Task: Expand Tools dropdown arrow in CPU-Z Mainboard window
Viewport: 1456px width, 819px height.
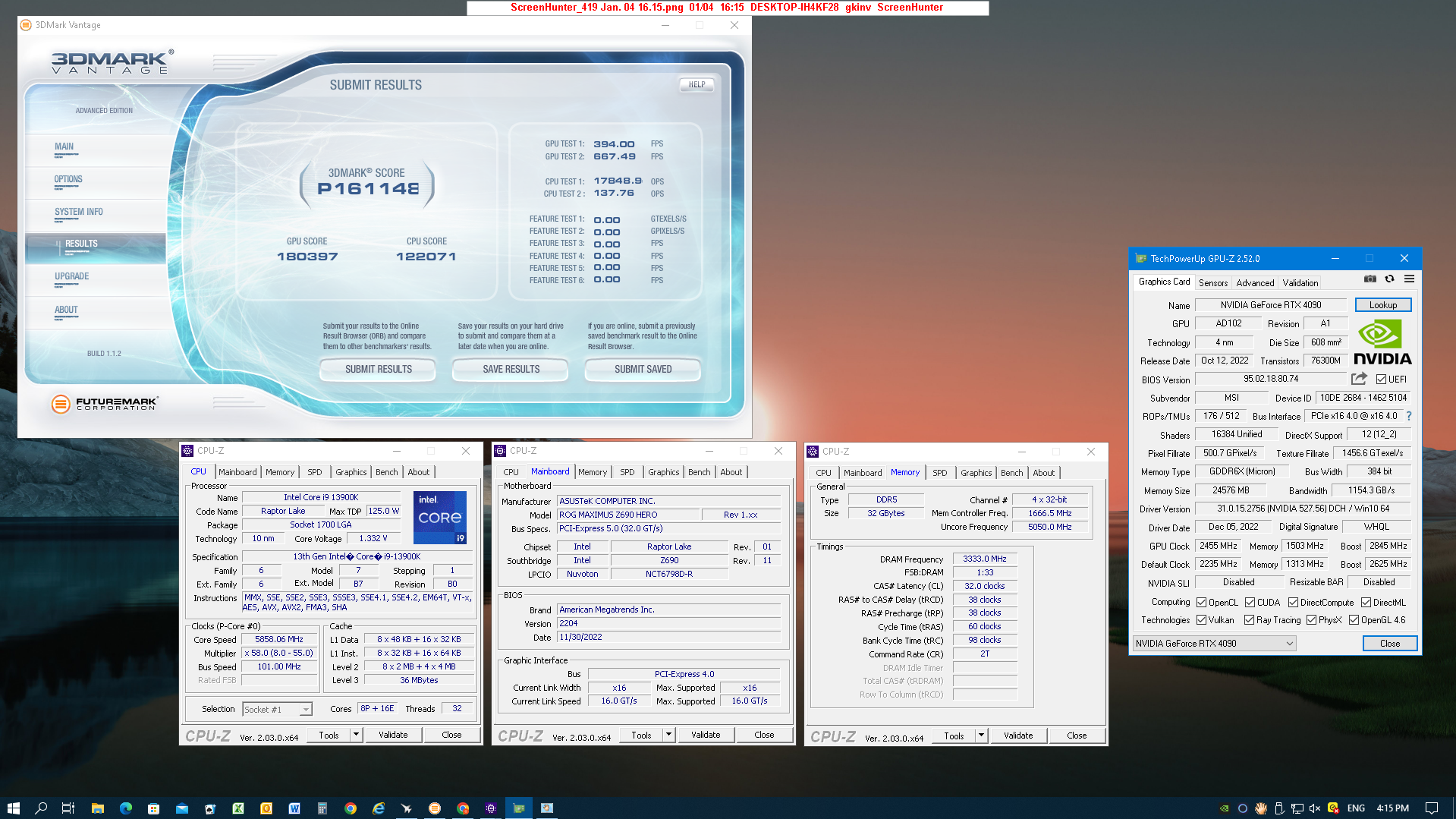Action: pyautogui.click(x=668, y=735)
